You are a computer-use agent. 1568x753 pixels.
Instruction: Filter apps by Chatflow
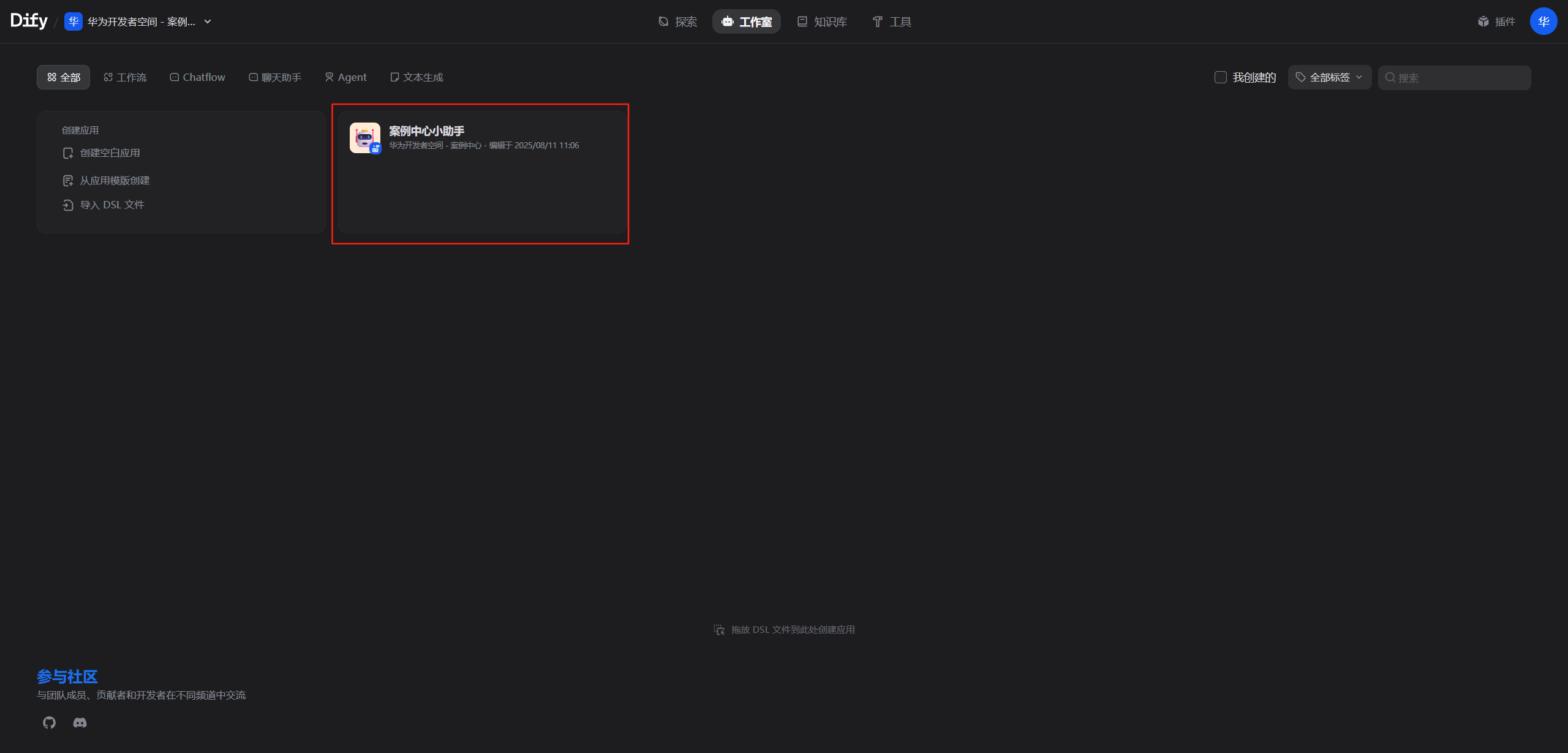197,77
